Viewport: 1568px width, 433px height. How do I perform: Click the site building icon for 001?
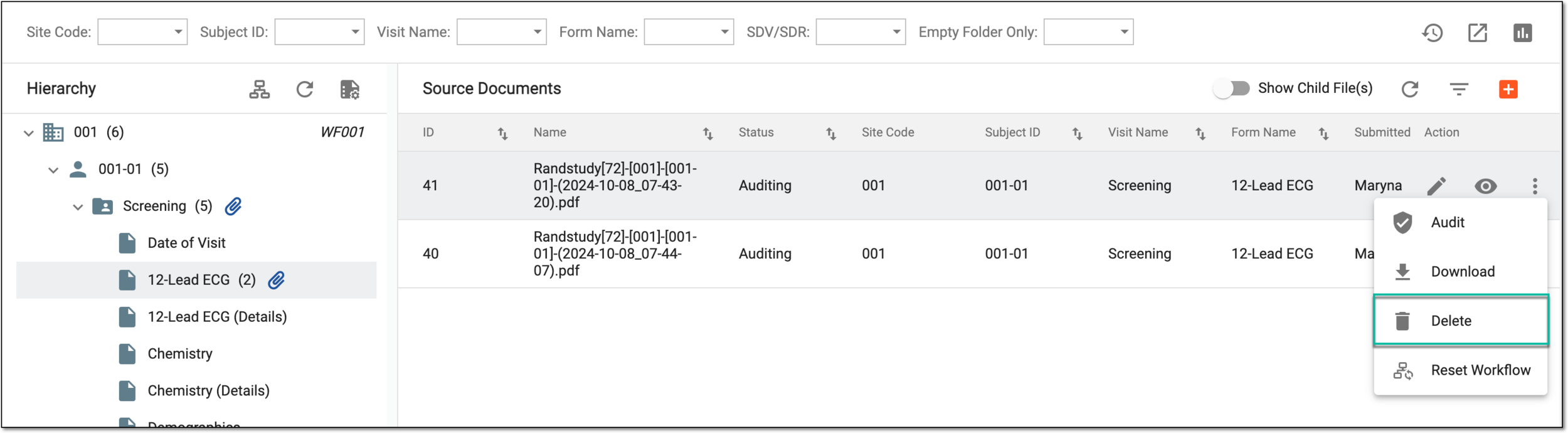coord(53,132)
